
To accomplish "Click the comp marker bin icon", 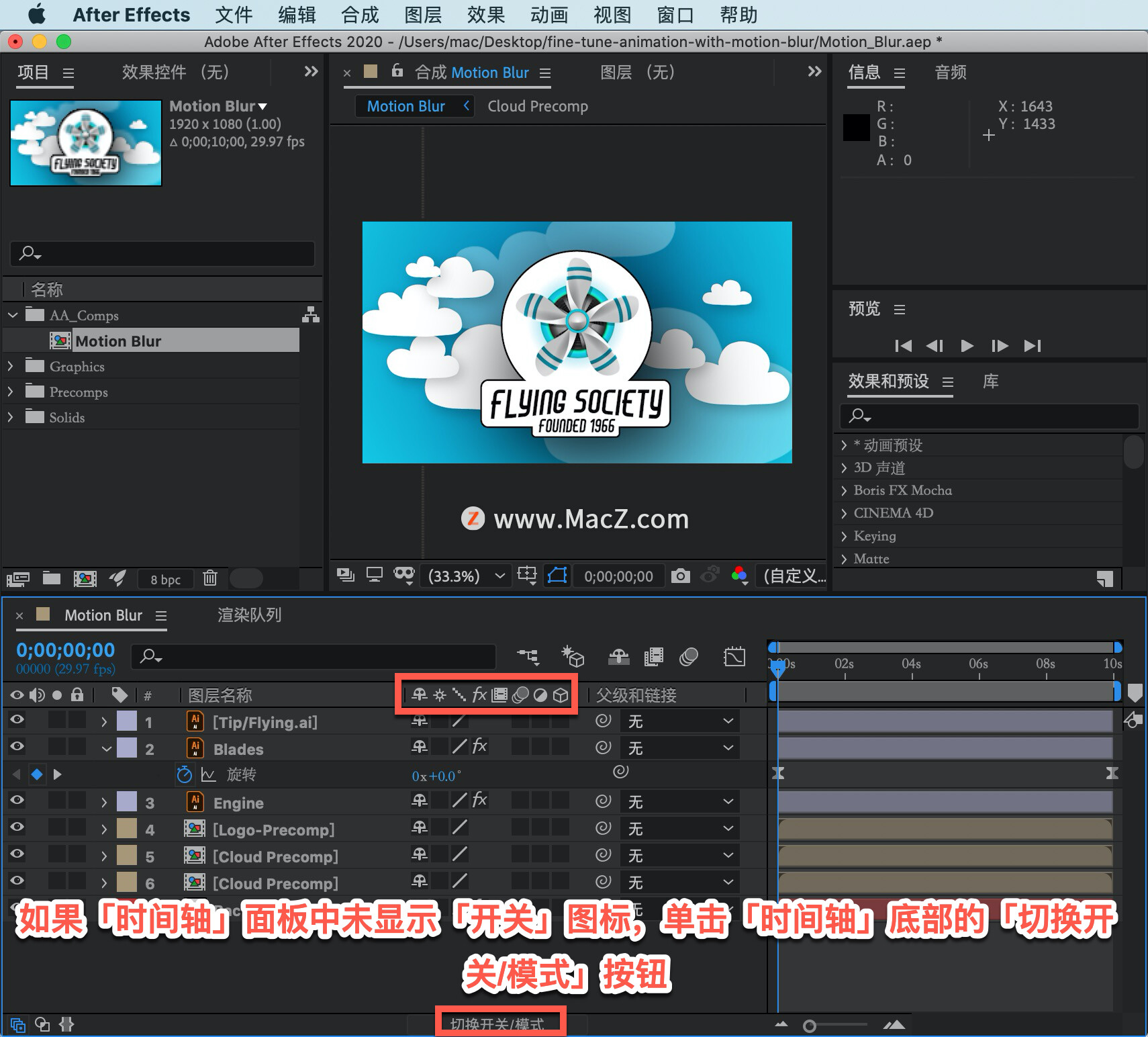I will point(1135,693).
